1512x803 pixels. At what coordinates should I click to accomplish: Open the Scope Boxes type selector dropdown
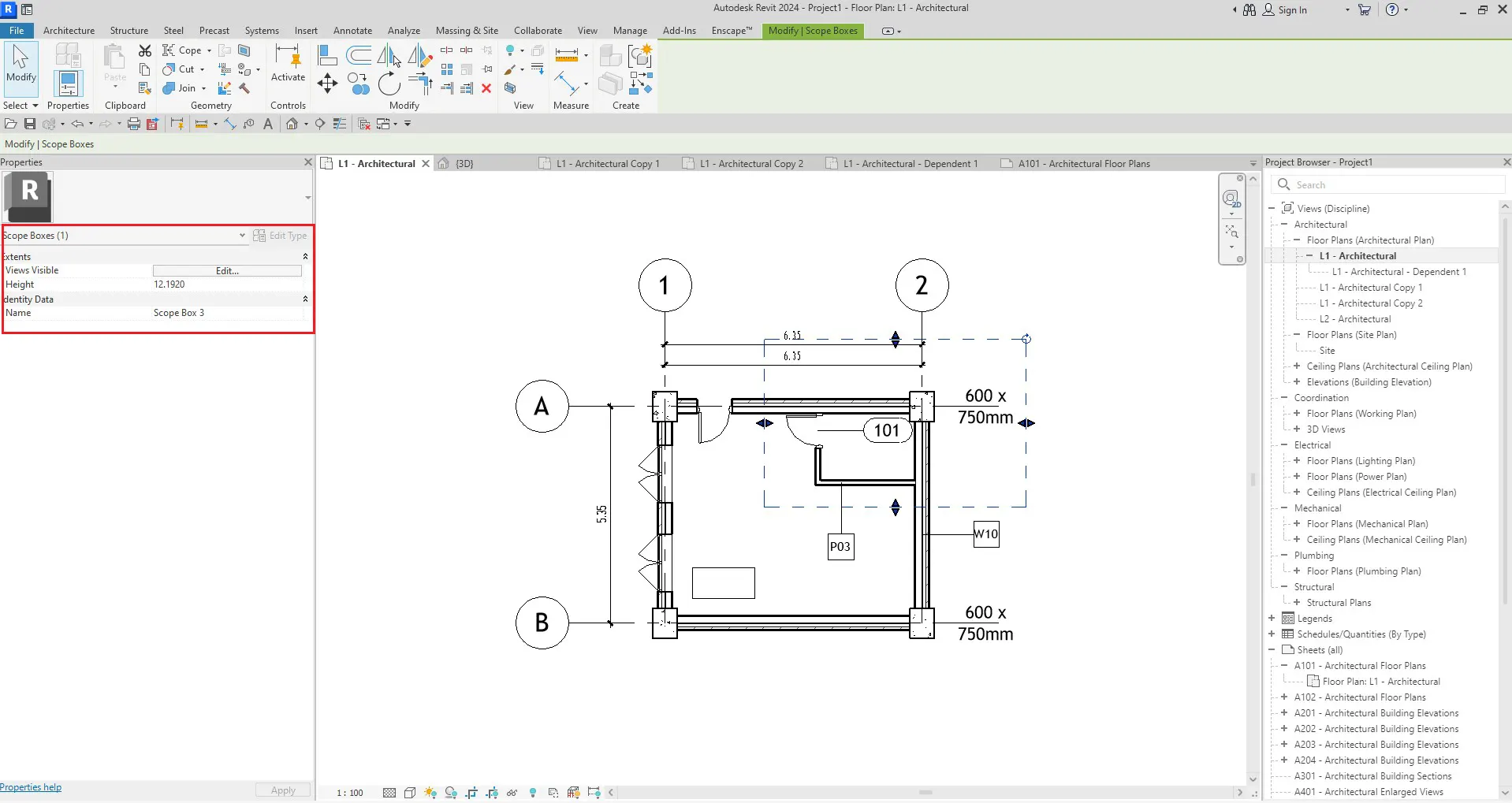tap(242, 236)
